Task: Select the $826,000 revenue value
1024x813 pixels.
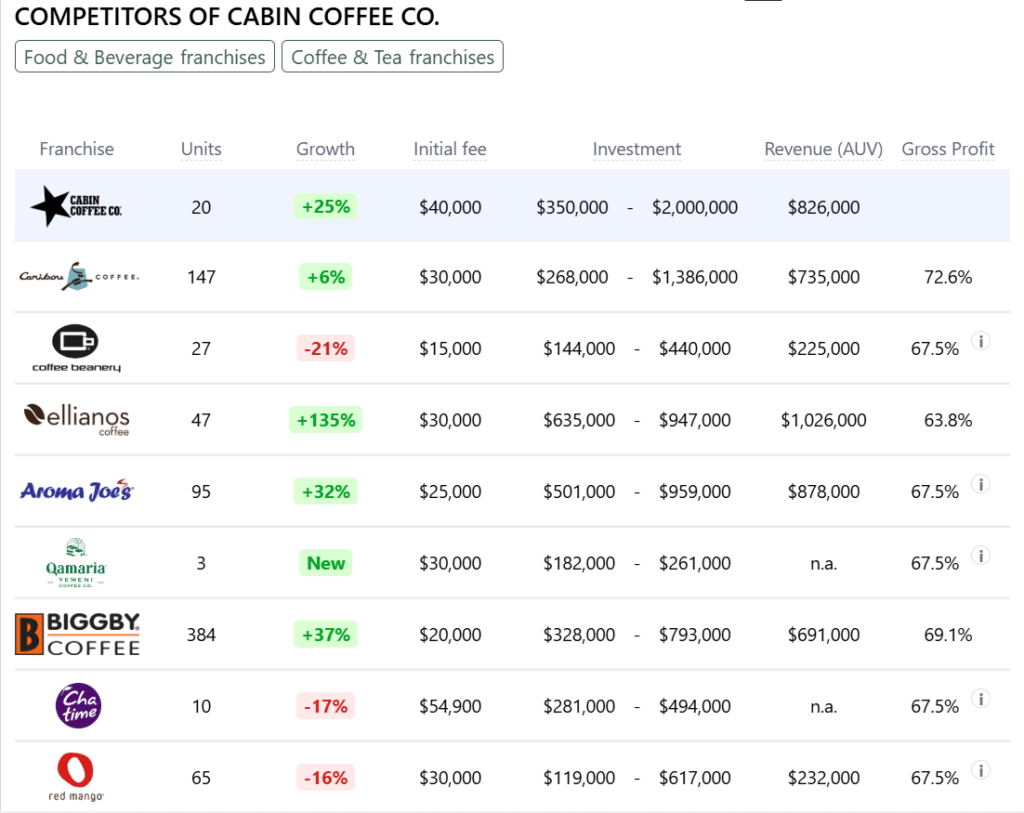Action: pyautogui.click(x=824, y=207)
